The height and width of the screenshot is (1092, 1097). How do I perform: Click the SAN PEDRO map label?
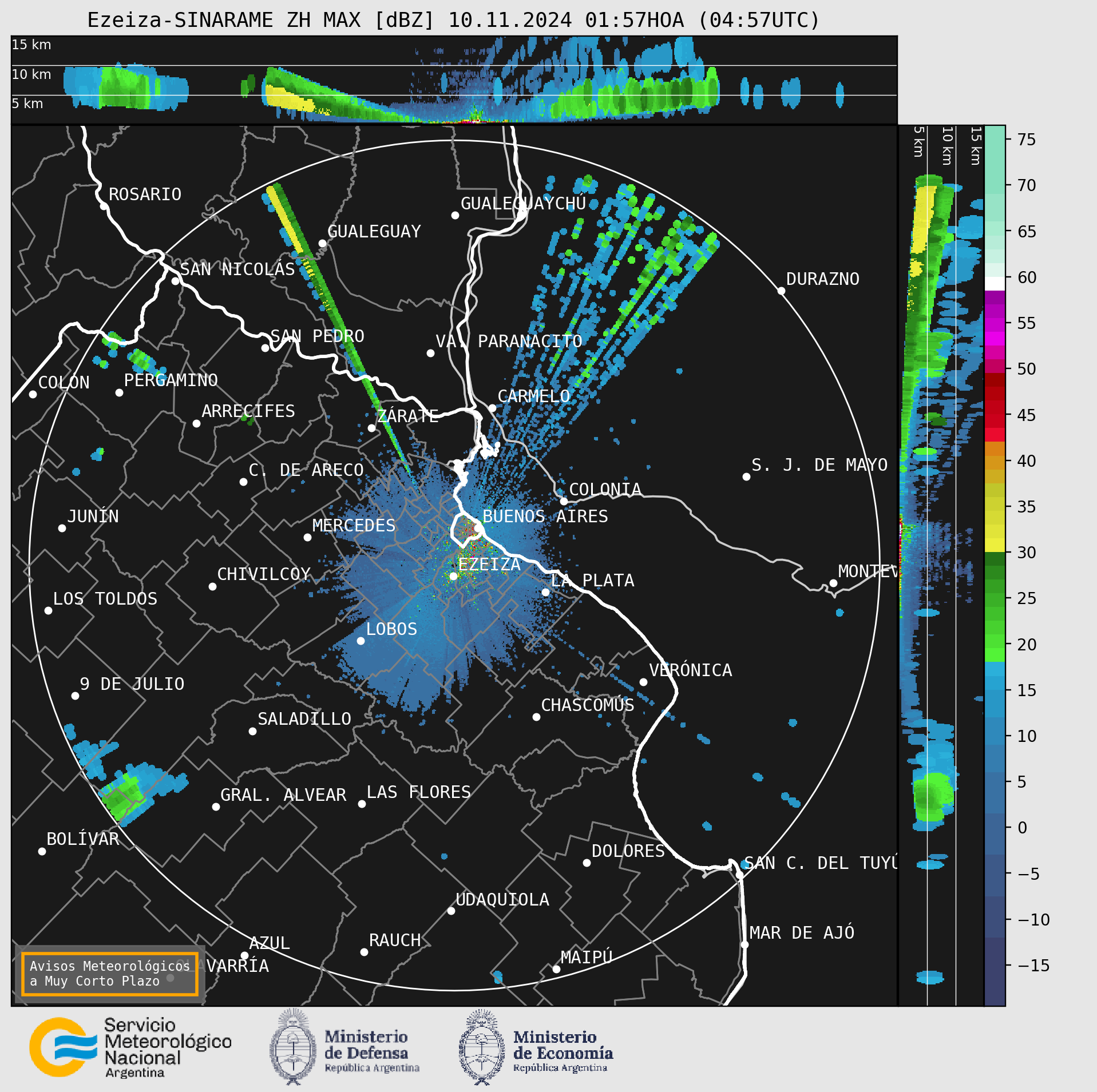(318, 336)
